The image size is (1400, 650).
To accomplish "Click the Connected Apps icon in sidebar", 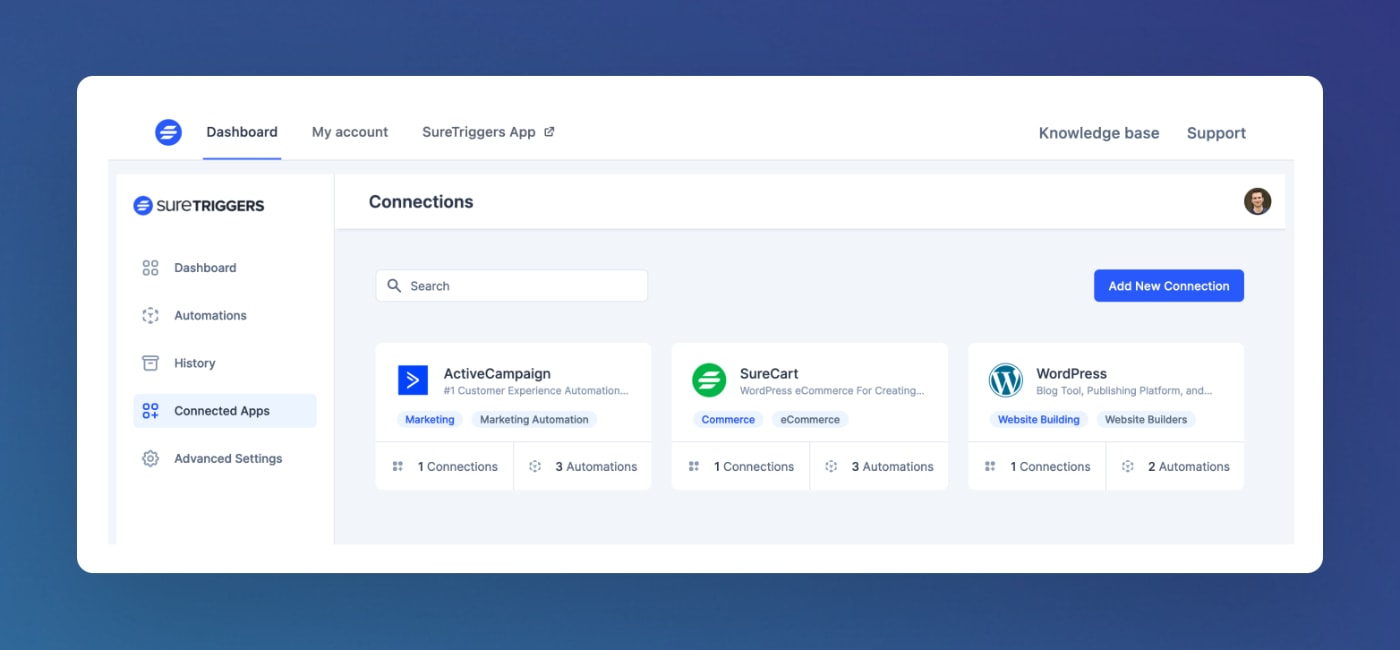I will tap(150, 411).
